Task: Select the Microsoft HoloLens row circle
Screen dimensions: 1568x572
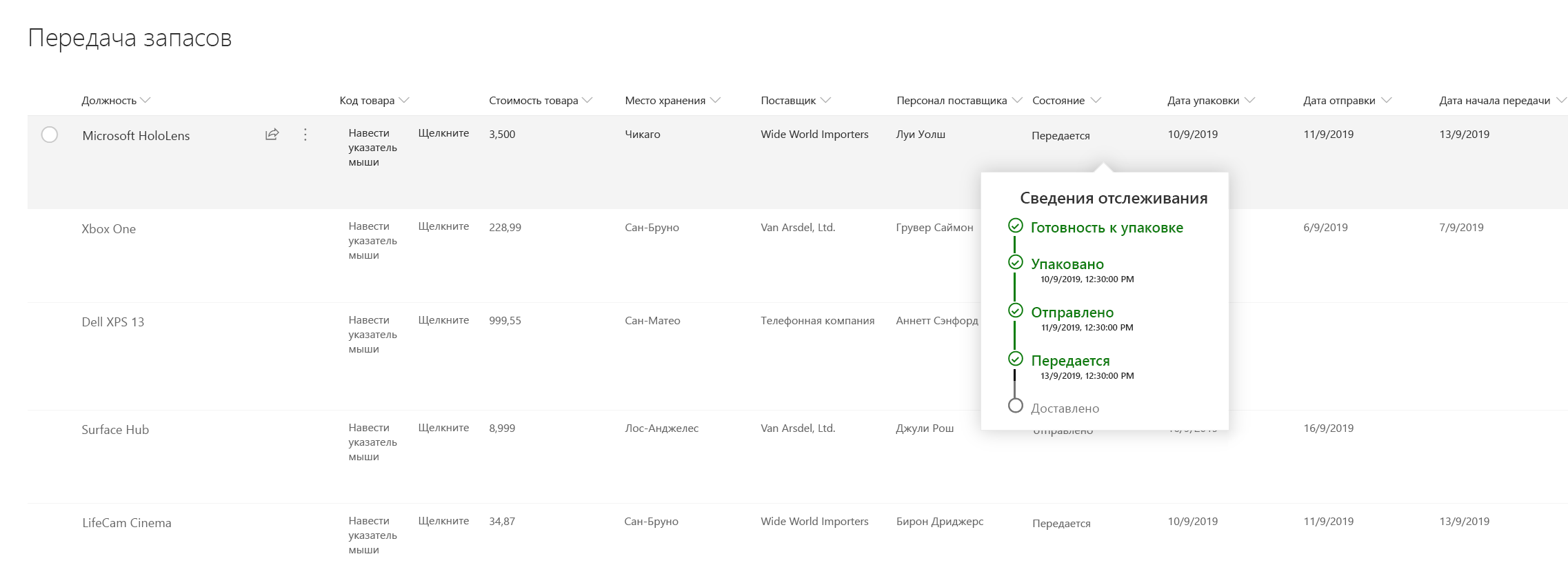Action: coord(50,135)
